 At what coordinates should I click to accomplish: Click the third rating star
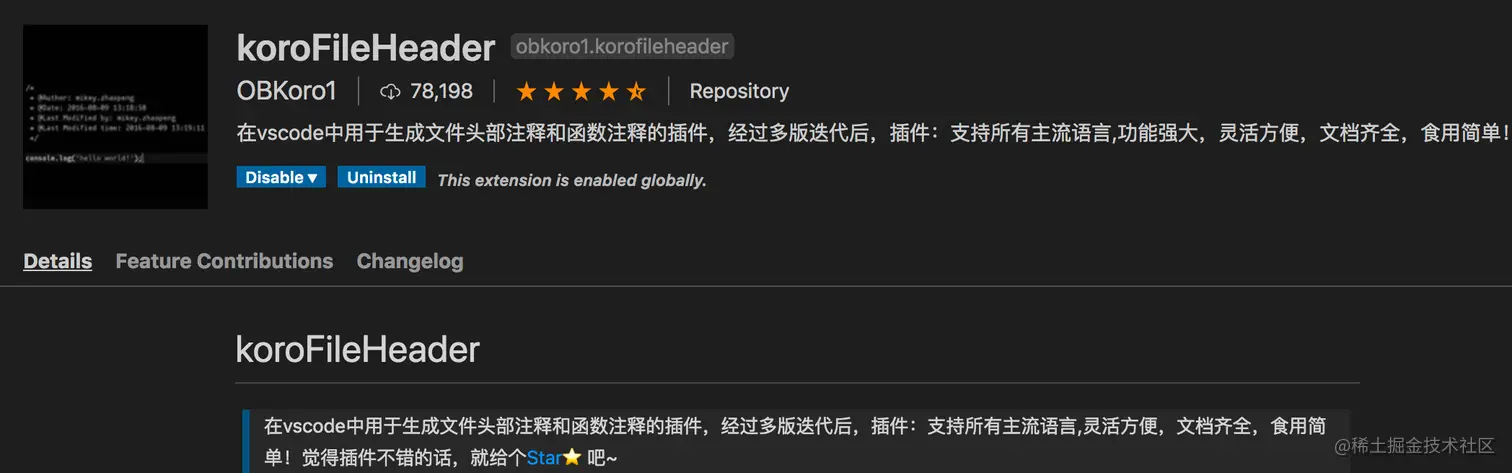point(581,92)
